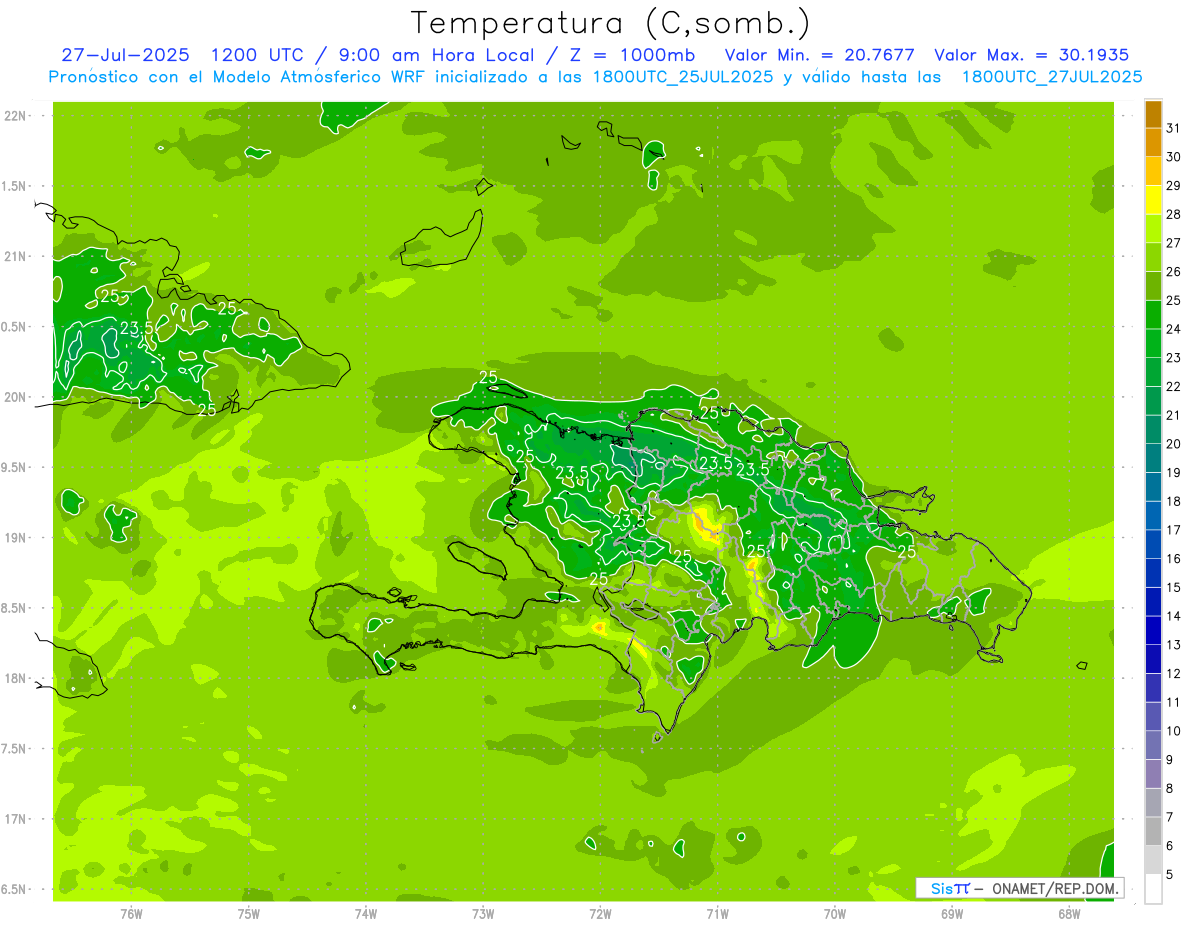Click the easternmost '25' contour label on Hispaniola

click(x=907, y=552)
